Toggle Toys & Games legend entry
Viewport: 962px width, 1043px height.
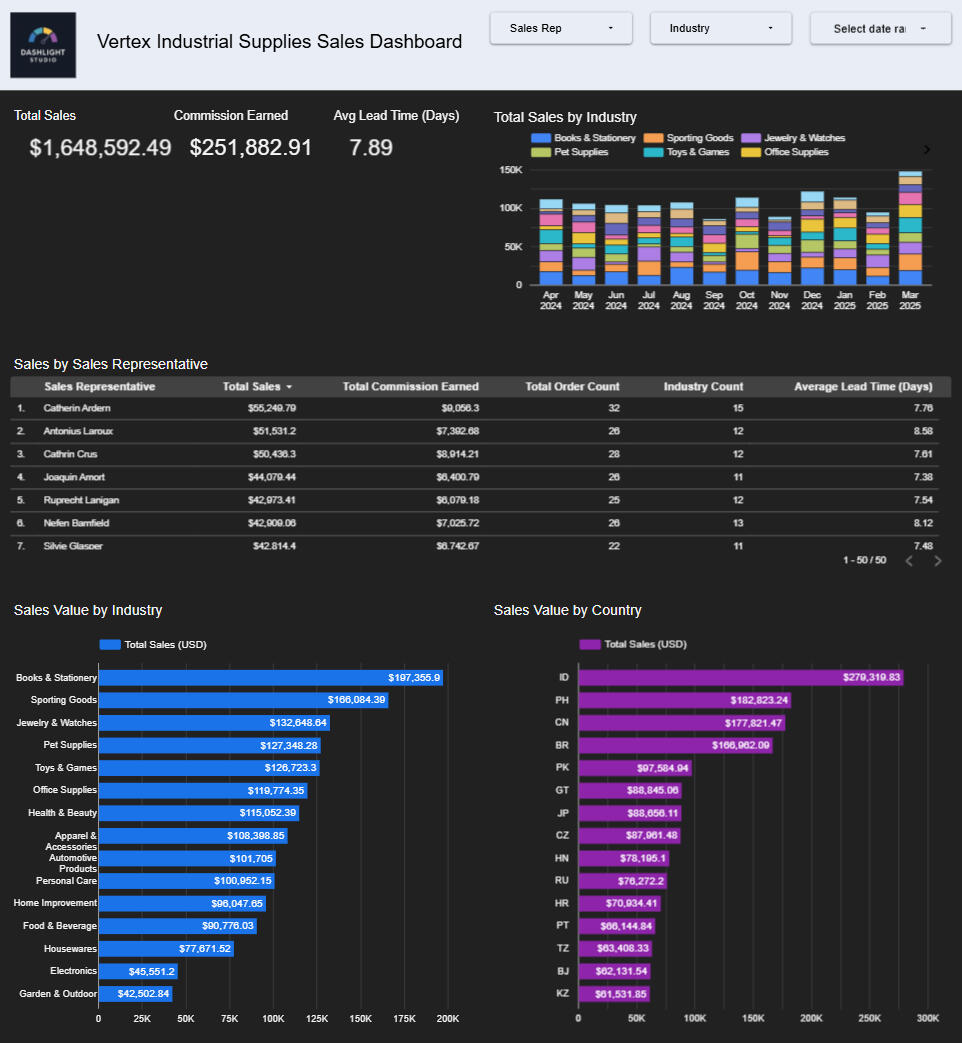[x=689, y=152]
